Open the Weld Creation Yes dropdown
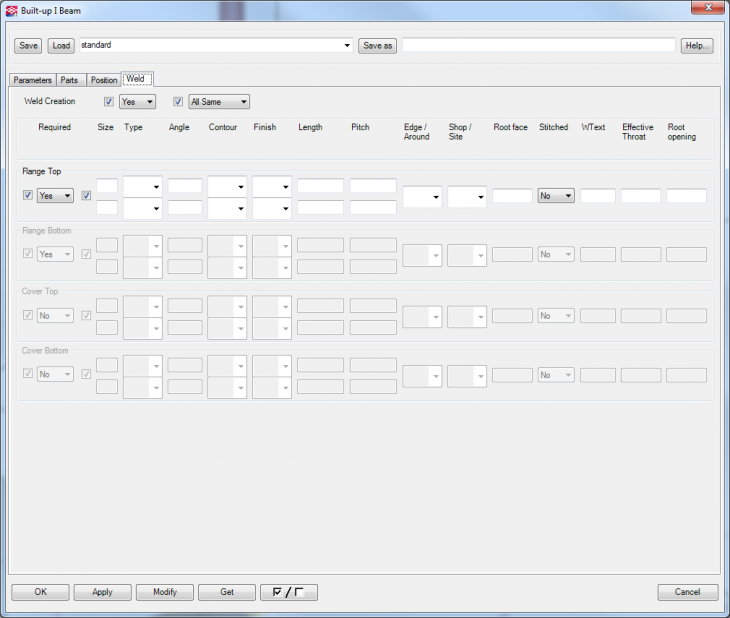 (x=137, y=102)
